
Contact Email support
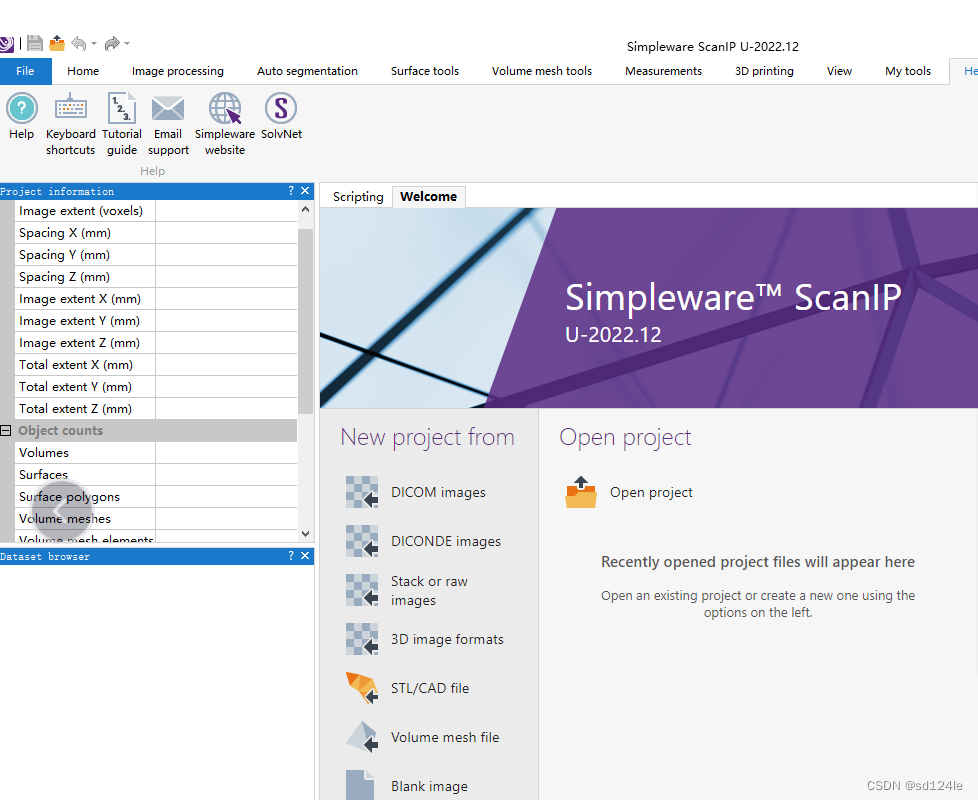tap(167, 120)
